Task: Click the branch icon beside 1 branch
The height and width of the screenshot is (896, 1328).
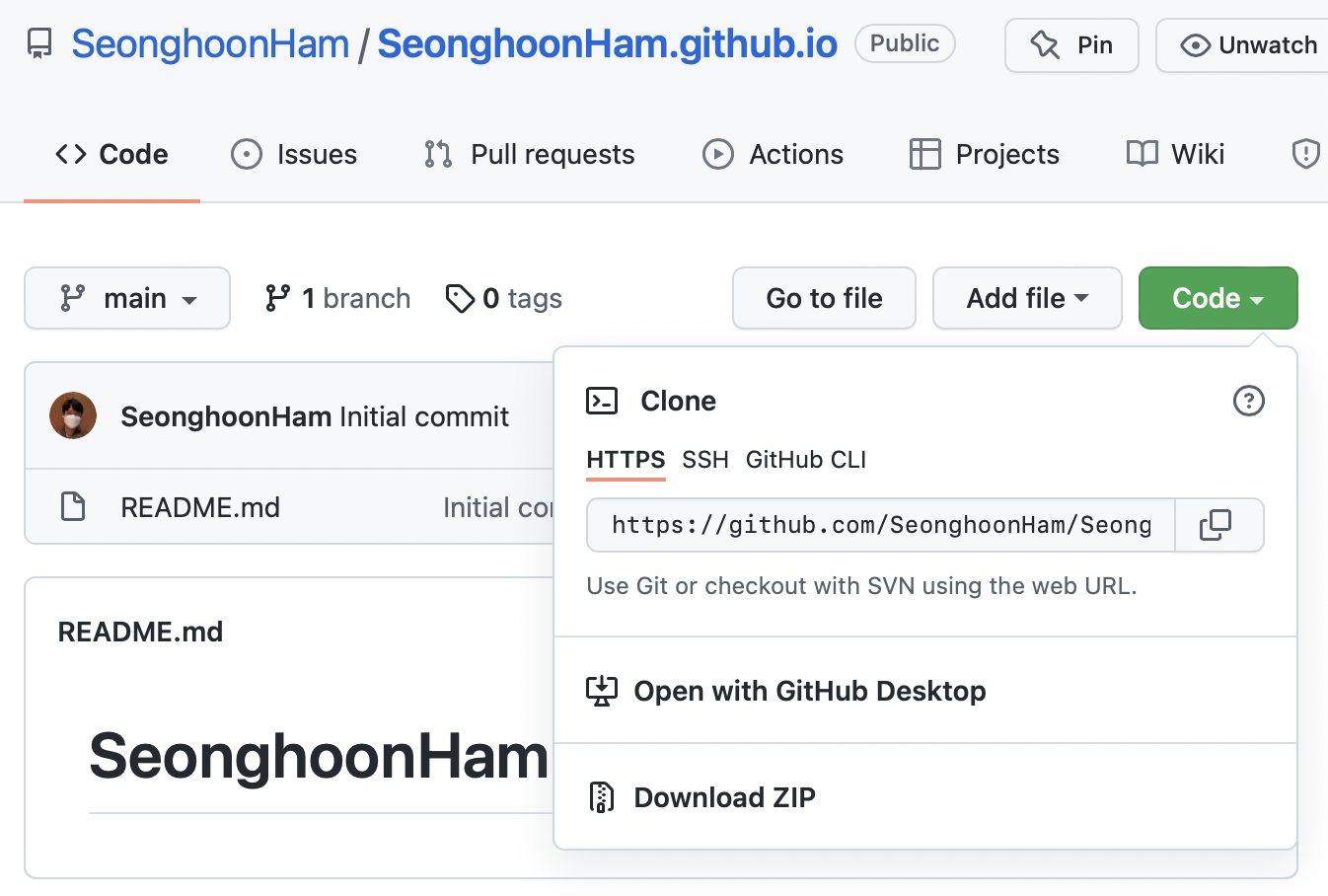Action: tap(277, 298)
